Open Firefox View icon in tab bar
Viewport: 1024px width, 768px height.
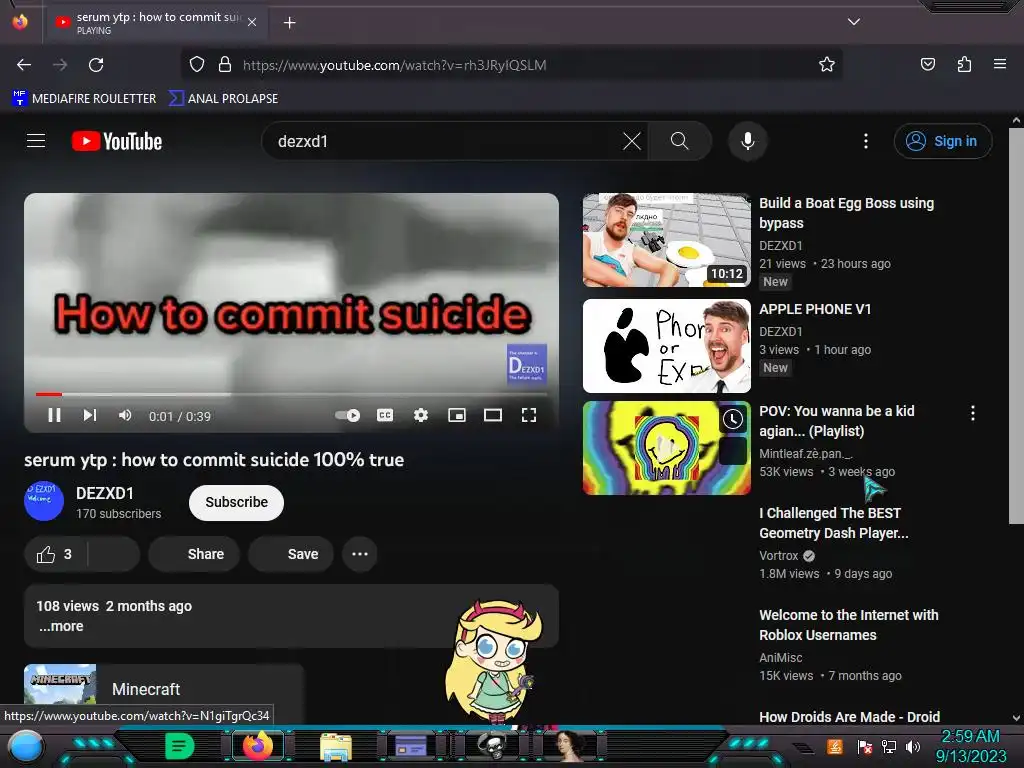(20, 23)
